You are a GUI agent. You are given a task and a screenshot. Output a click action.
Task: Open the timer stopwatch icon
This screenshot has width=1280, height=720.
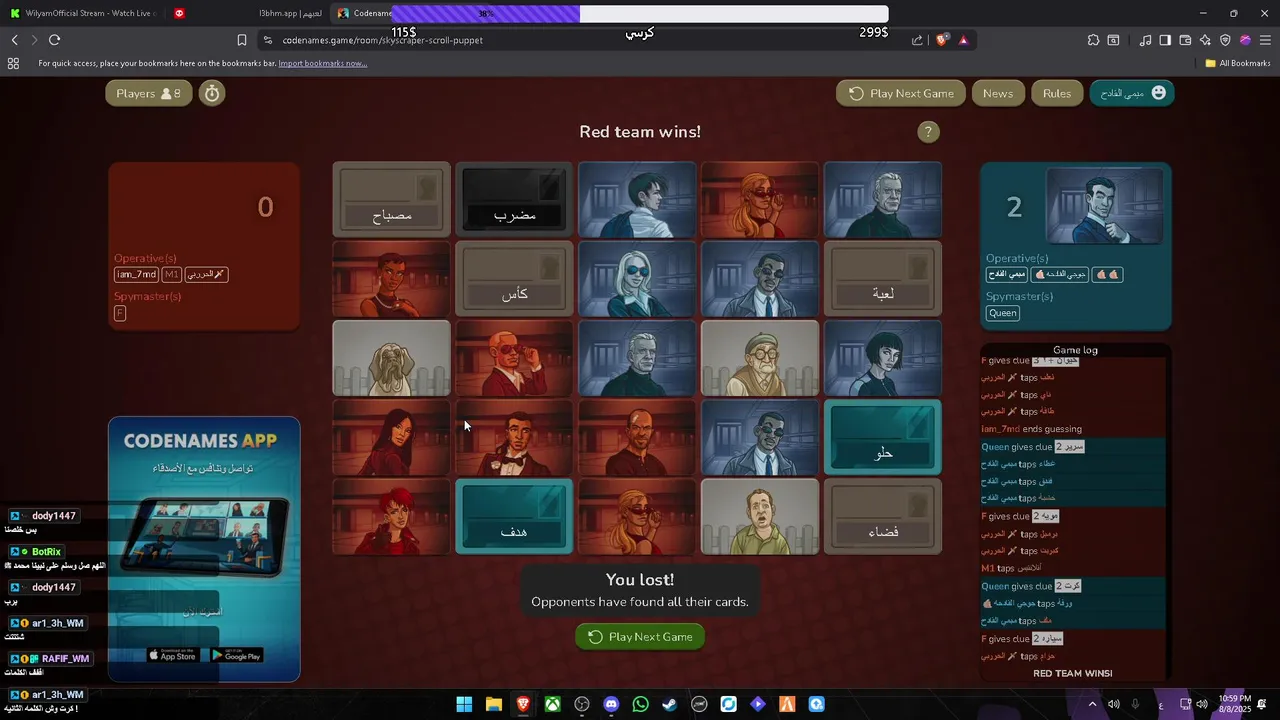pos(212,93)
